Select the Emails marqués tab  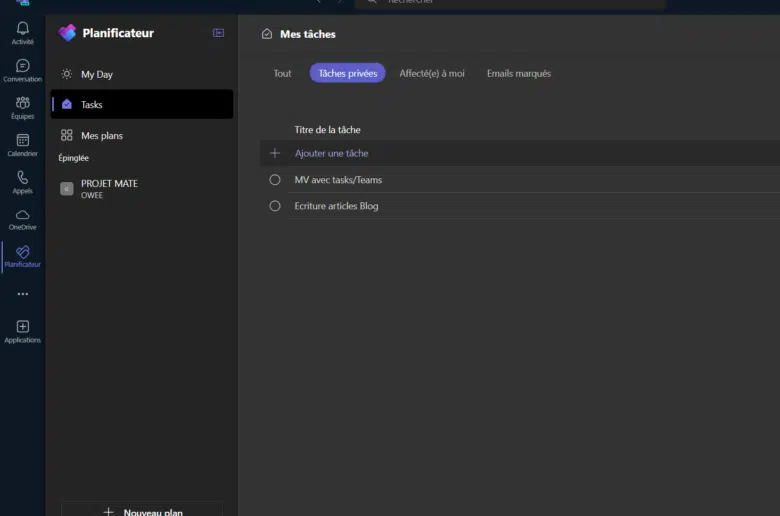(518, 73)
